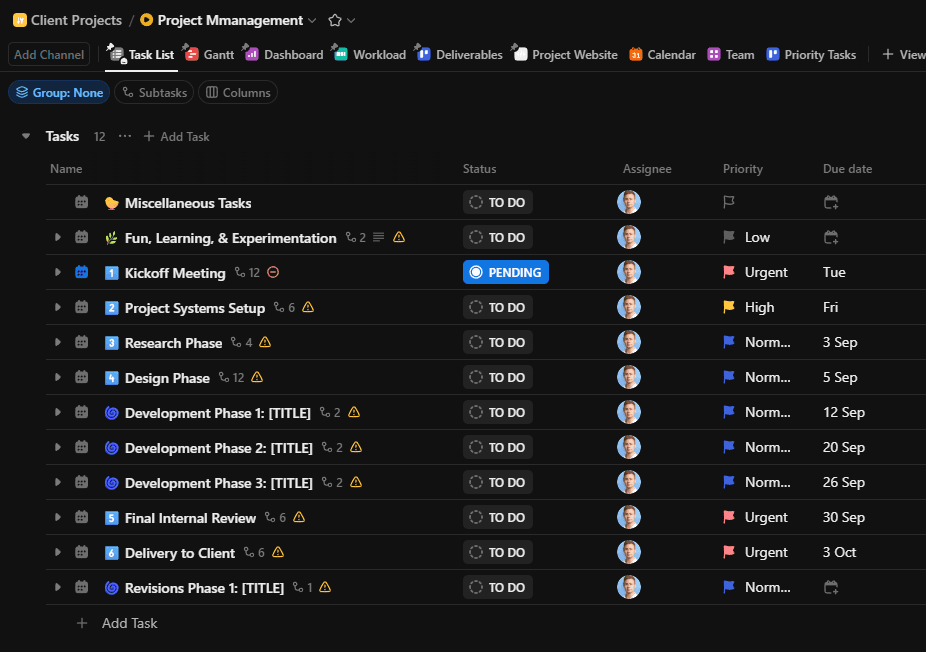
Task: Click the calendar icon on Miscellaneous Tasks row
Action: coord(81,203)
